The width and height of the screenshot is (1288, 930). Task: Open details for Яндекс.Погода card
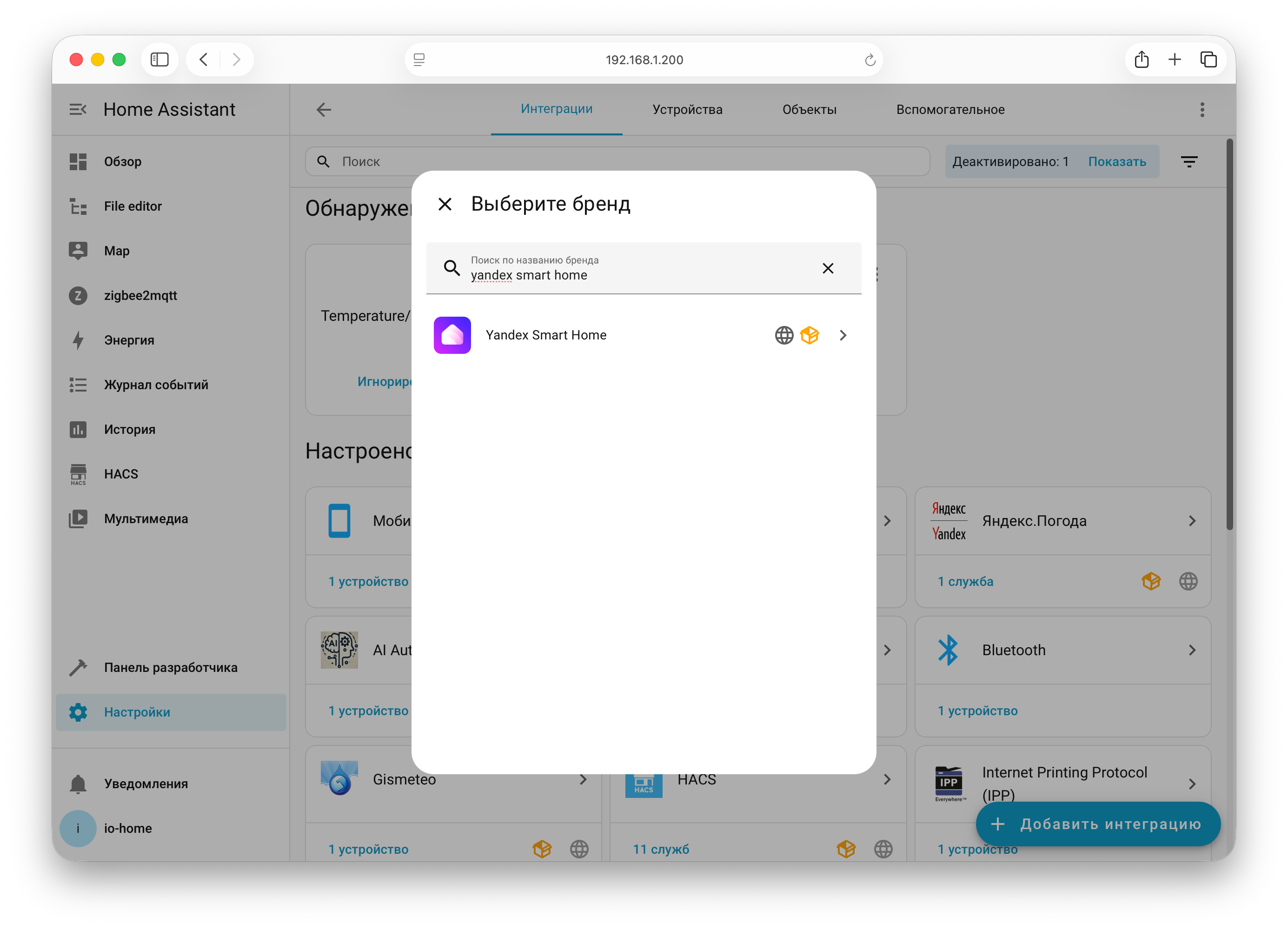[1192, 521]
